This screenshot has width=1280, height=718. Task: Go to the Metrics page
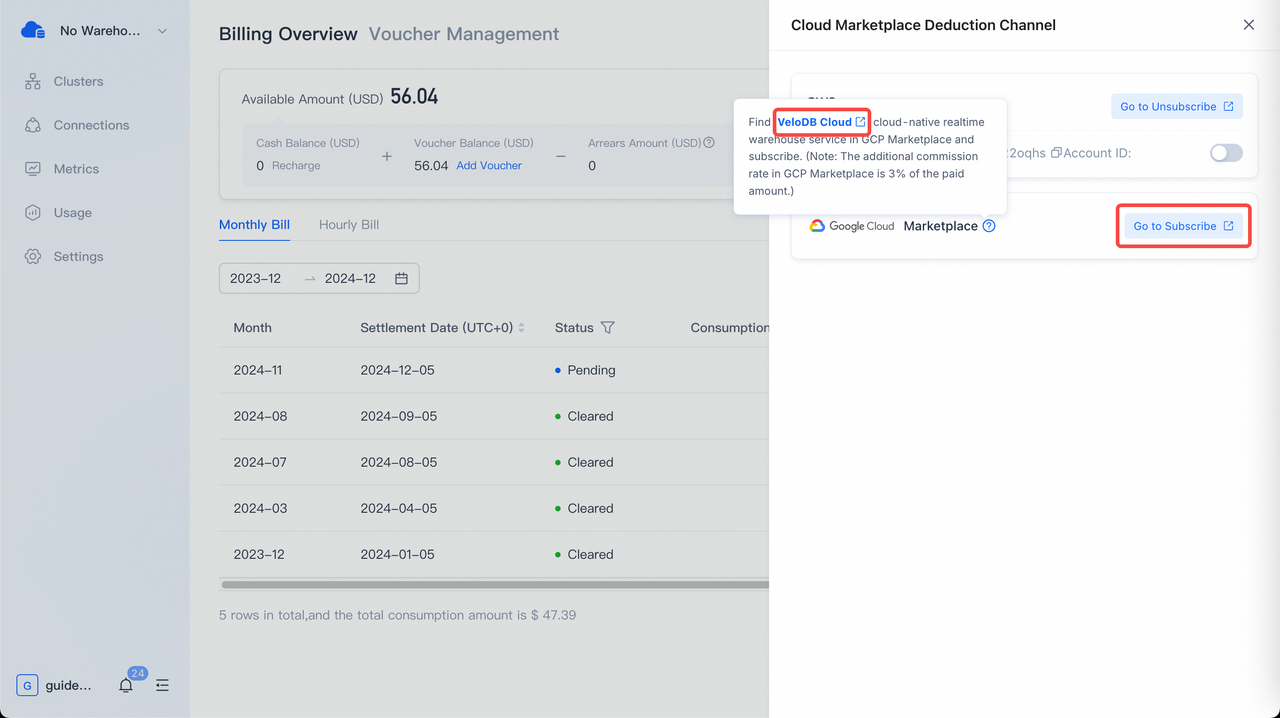click(x=76, y=169)
